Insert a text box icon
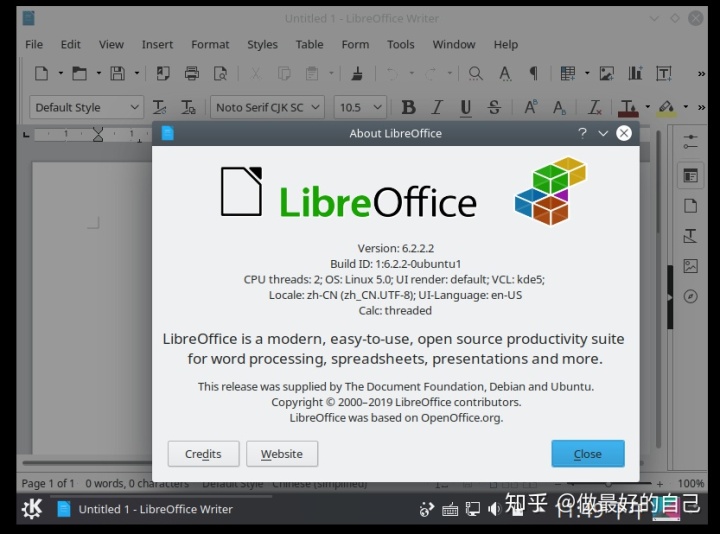 [664, 73]
